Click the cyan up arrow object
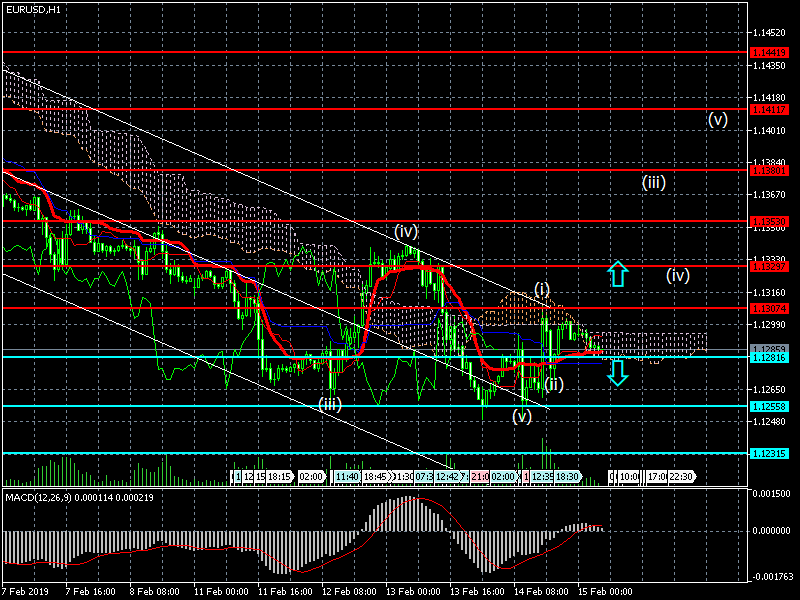The image size is (800, 600). [x=617, y=273]
